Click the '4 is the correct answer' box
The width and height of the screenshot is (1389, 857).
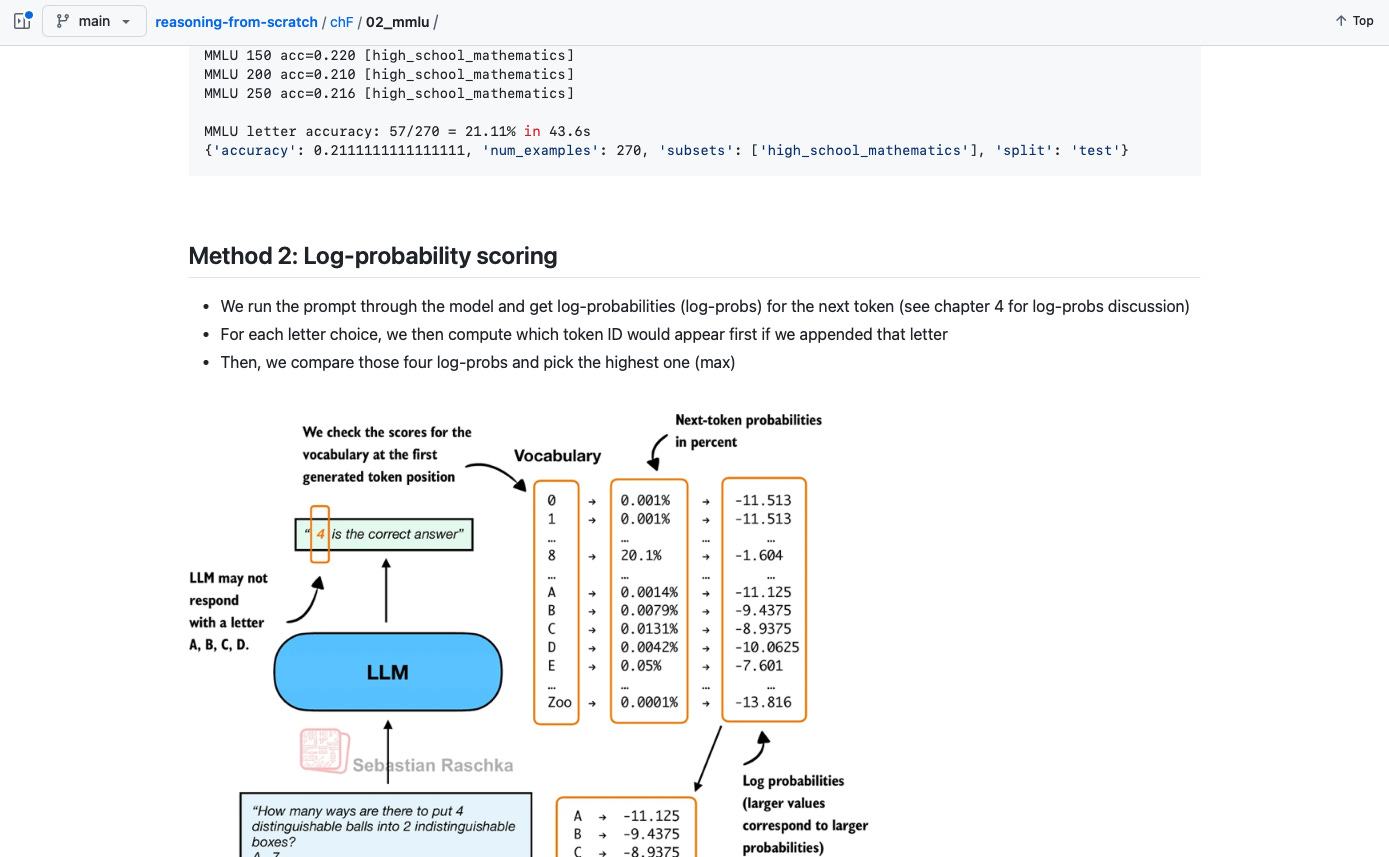click(x=385, y=535)
